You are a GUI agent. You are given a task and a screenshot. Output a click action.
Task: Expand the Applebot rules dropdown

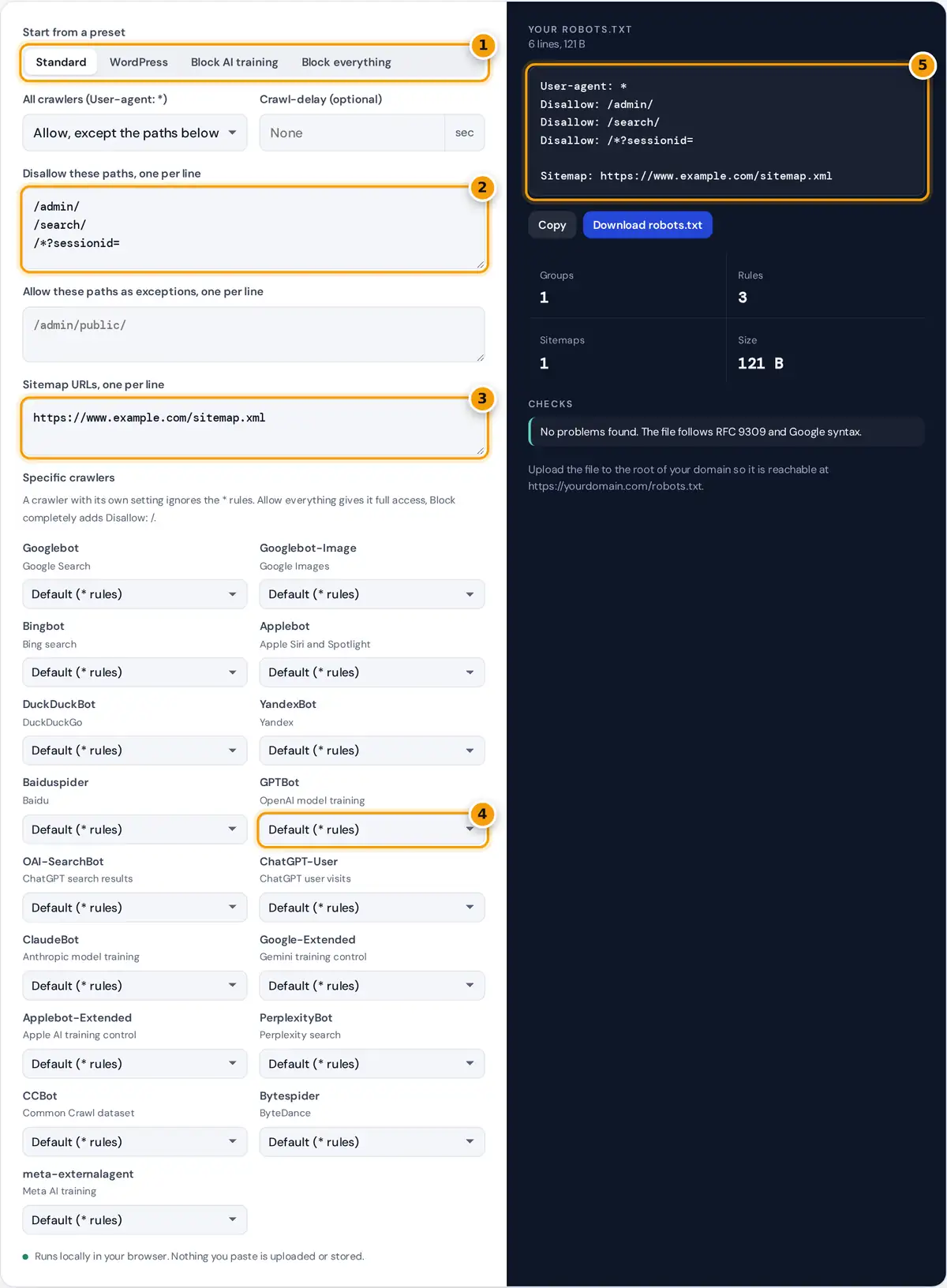click(x=372, y=672)
